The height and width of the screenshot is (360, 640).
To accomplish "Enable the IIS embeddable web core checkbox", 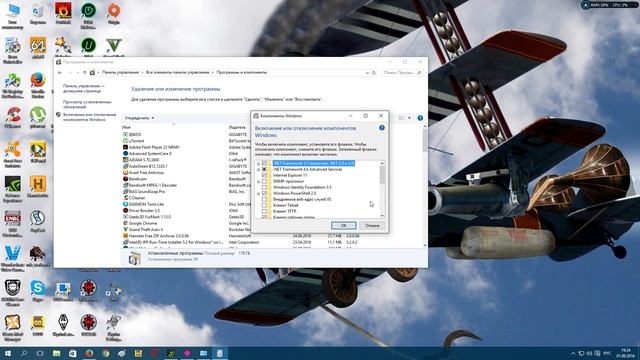I will click(264, 199).
